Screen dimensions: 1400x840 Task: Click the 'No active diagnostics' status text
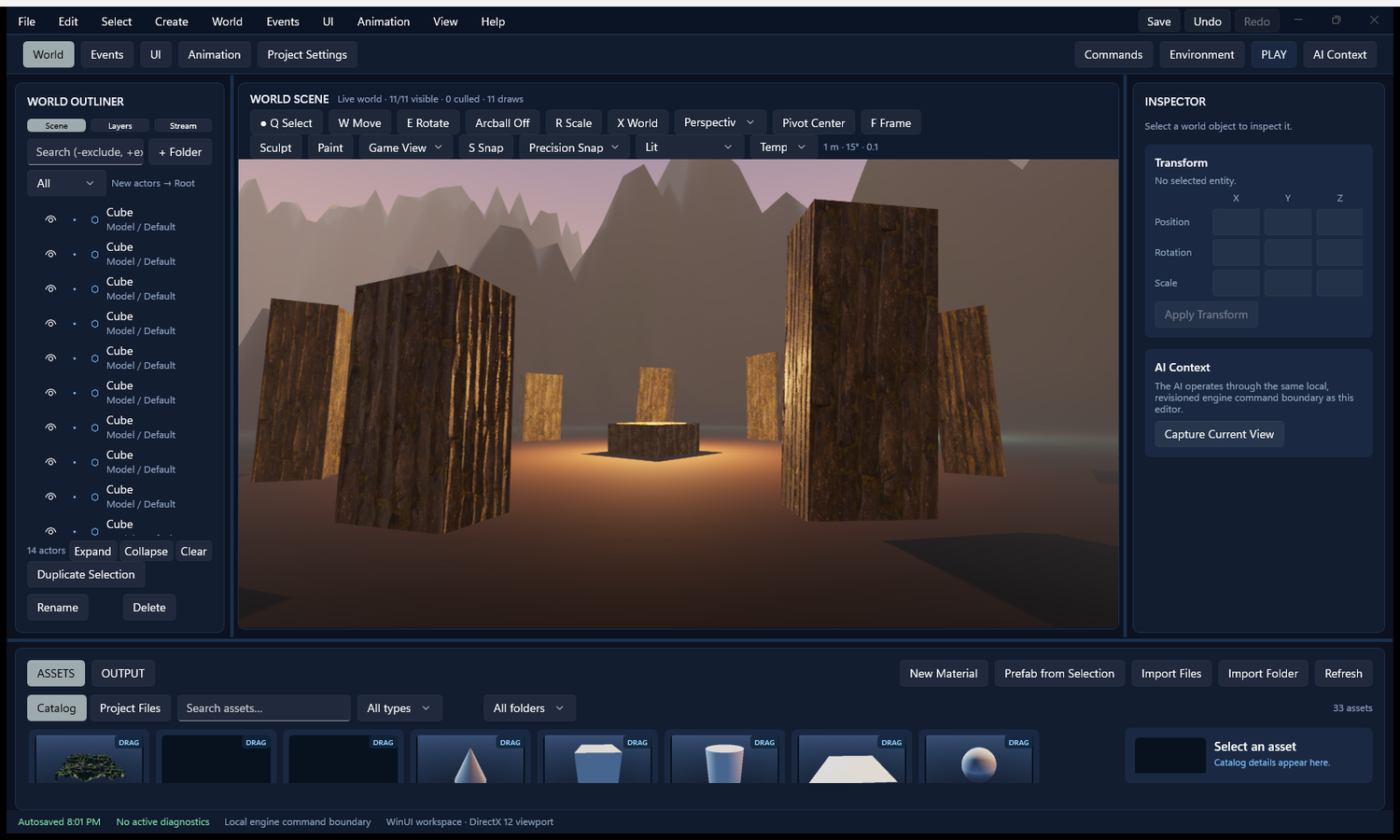tap(162, 822)
